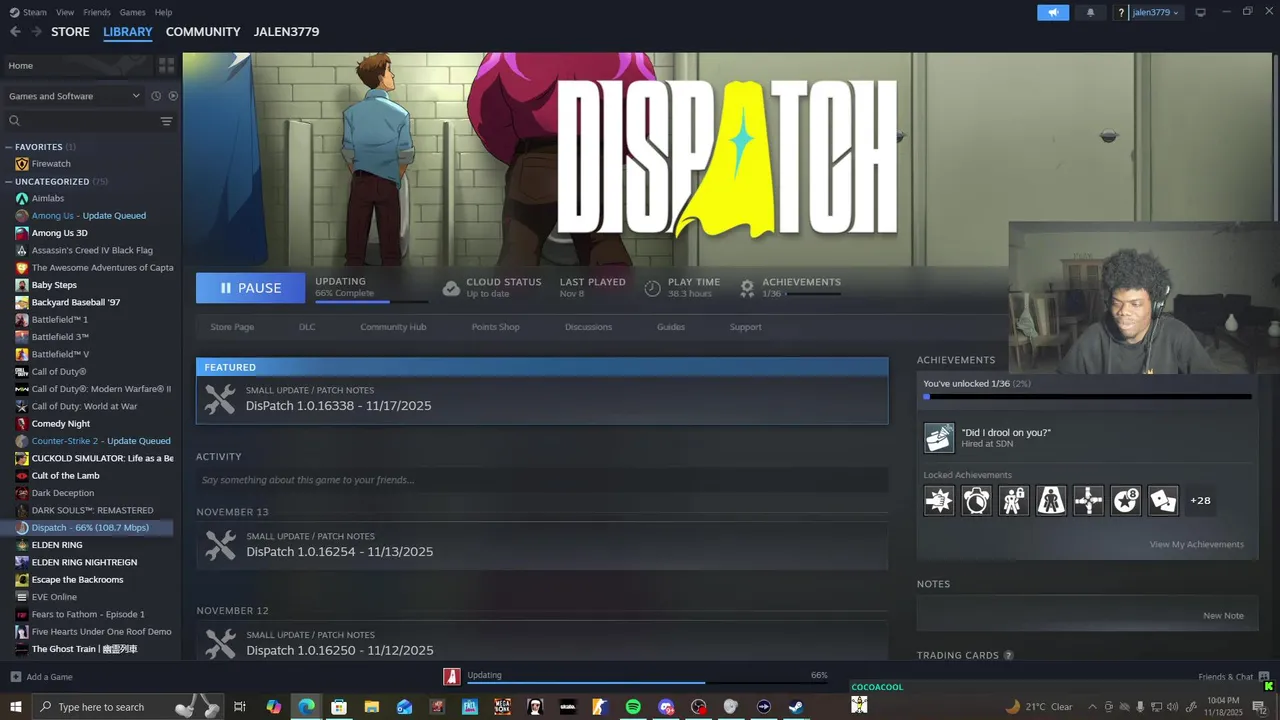Image resolution: width=1280 pixels, height=720 pixels.
Task: Click the first locked achievement icon
Action: (x=939, y=500)
